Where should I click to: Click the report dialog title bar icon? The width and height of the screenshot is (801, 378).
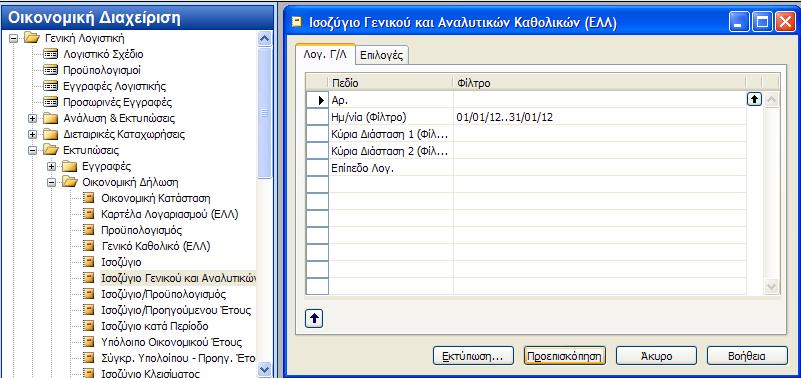tap(296, 22)
